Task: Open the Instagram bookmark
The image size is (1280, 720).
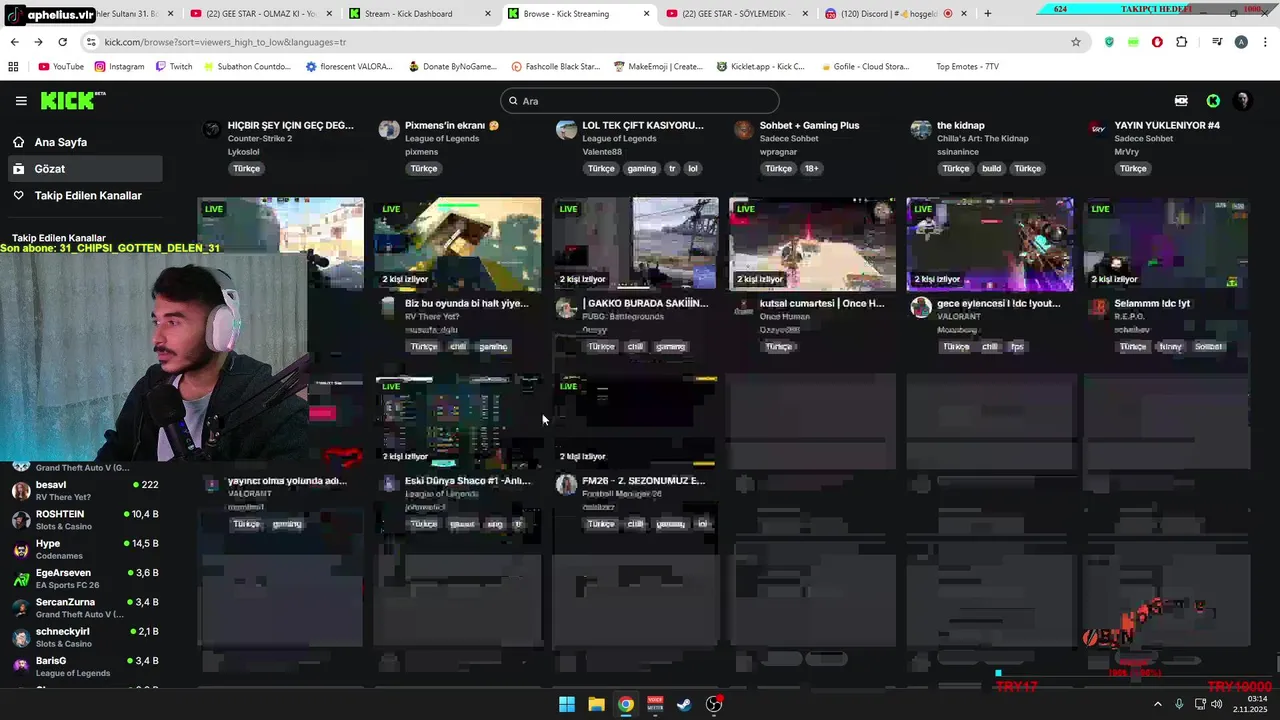Action: click(120, 67)
